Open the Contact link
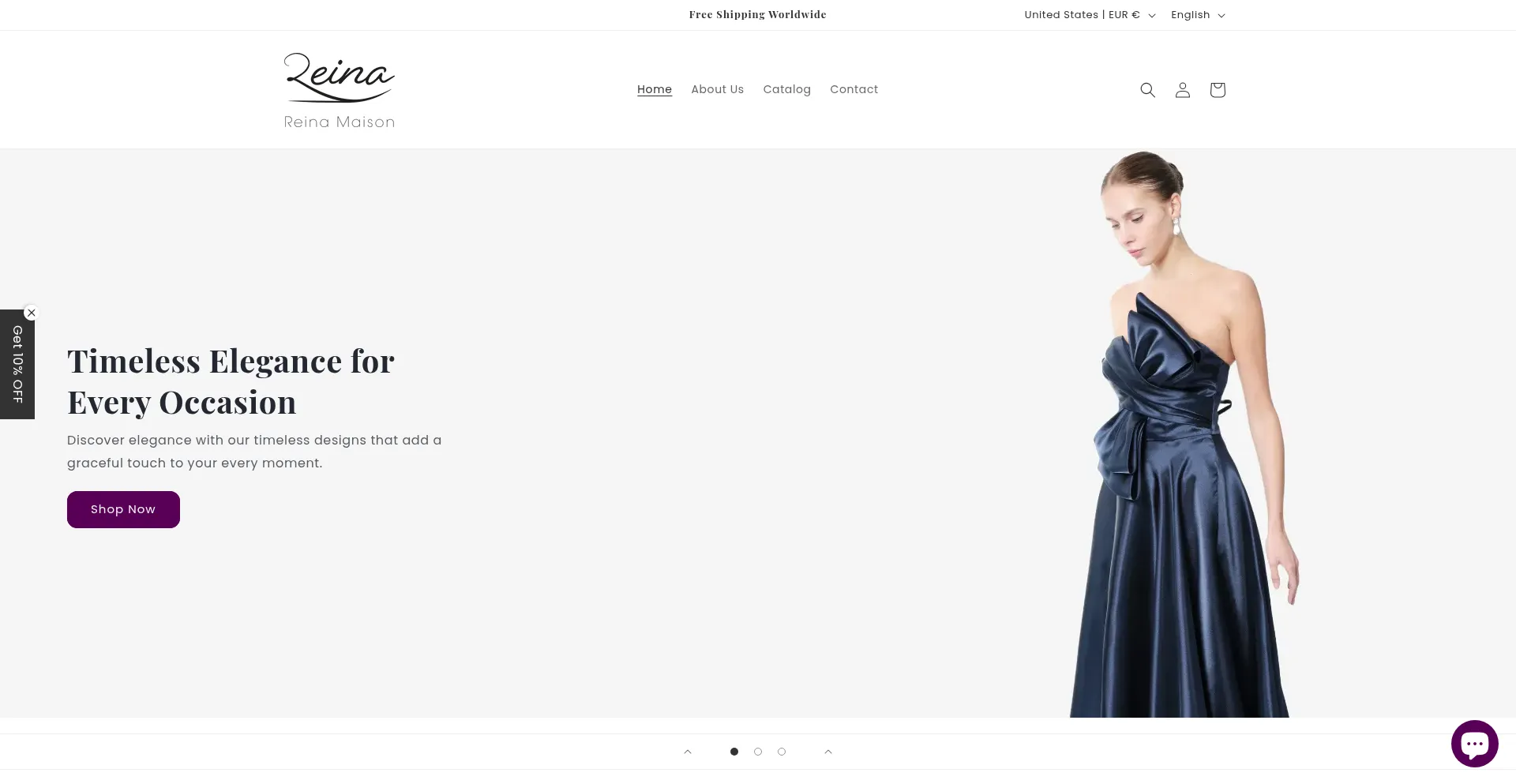 click(x=854, y=90)
